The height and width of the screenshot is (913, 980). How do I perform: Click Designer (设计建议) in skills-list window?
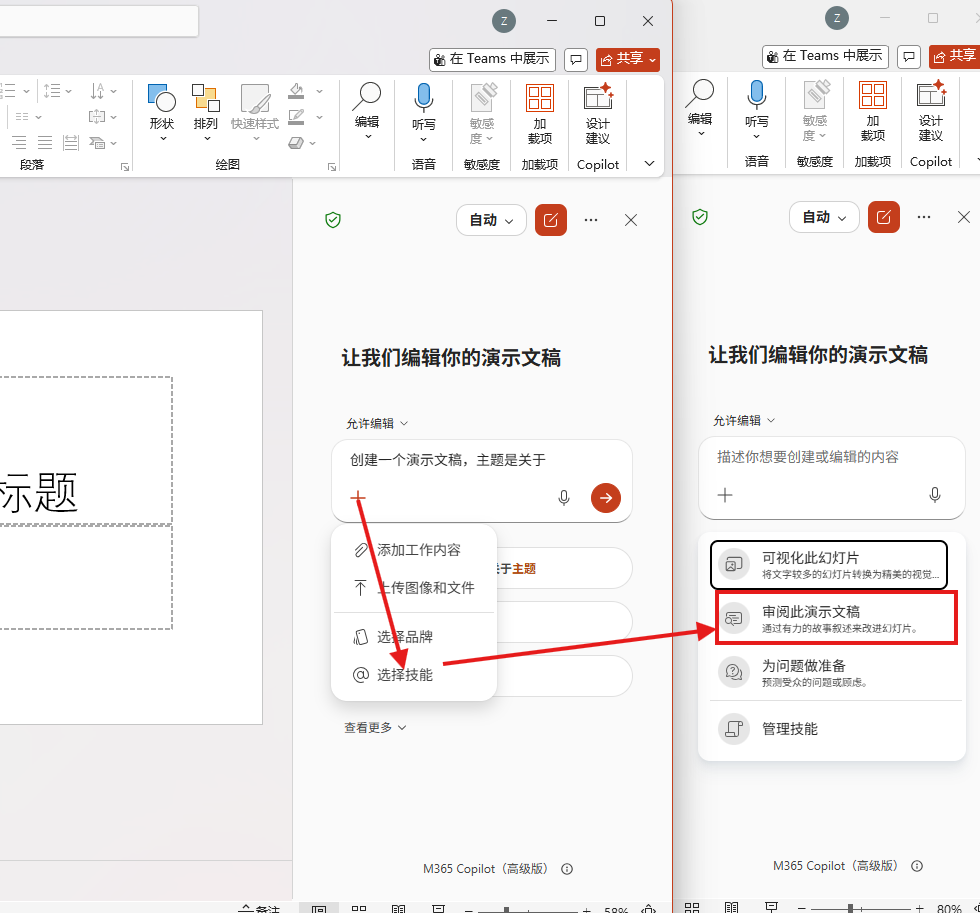click(x=931, y=111)
